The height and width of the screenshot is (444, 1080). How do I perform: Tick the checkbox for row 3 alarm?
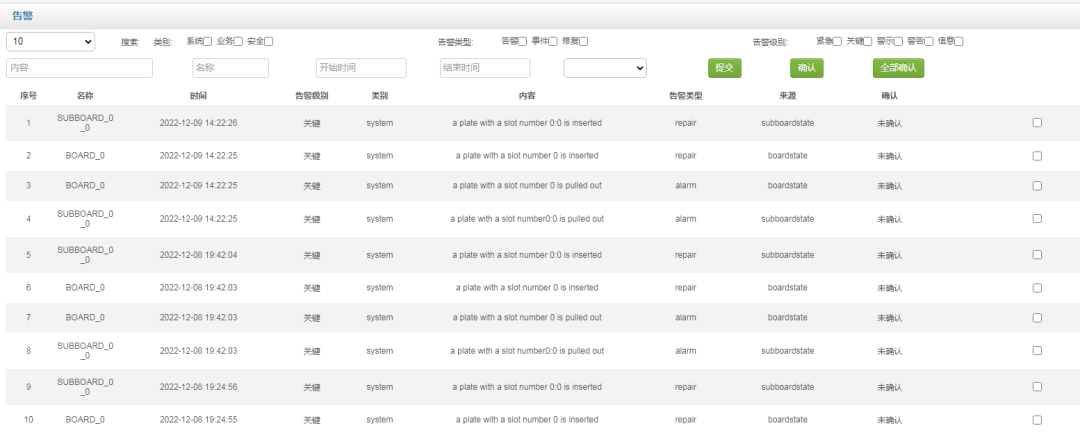[1037, 186]
